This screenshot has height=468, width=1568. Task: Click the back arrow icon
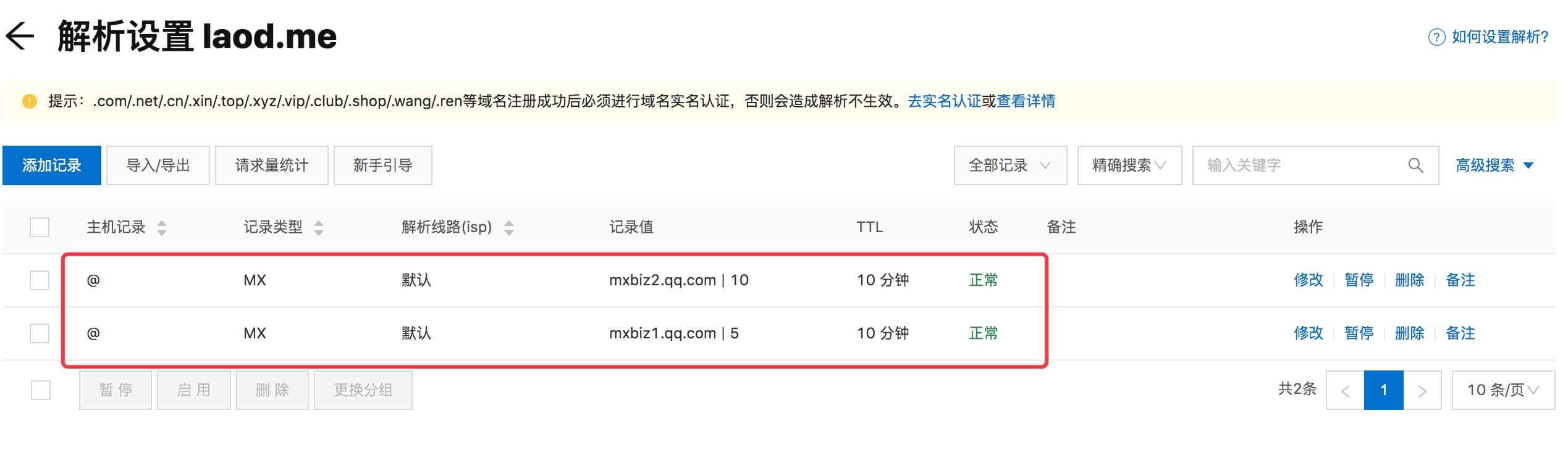click(20, 36)
